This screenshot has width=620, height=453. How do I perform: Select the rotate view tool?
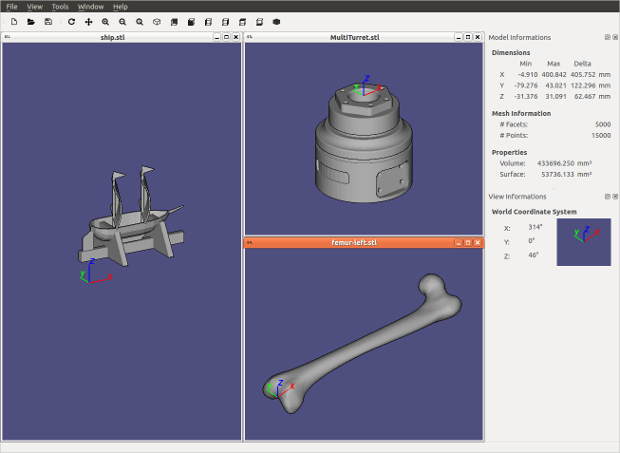click(71, 22)
